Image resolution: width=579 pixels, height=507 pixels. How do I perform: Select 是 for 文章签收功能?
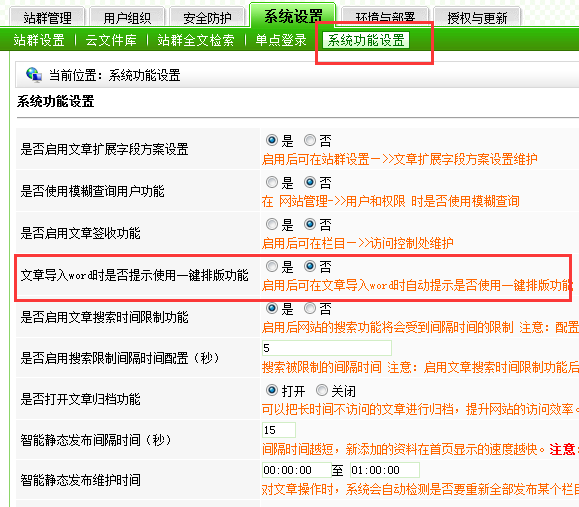point(272,224)
